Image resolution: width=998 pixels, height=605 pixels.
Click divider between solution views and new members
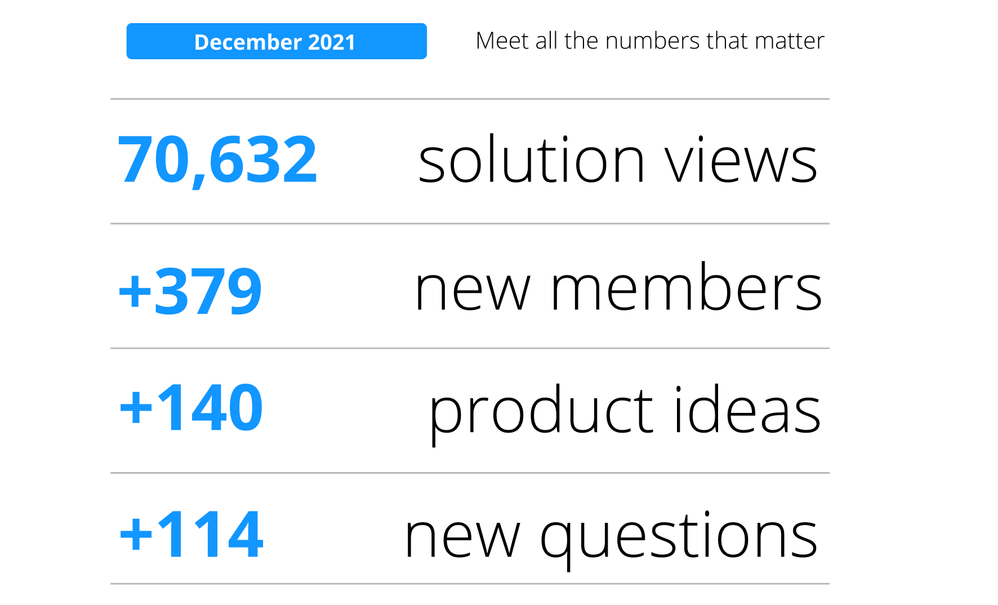click(470, 224)
